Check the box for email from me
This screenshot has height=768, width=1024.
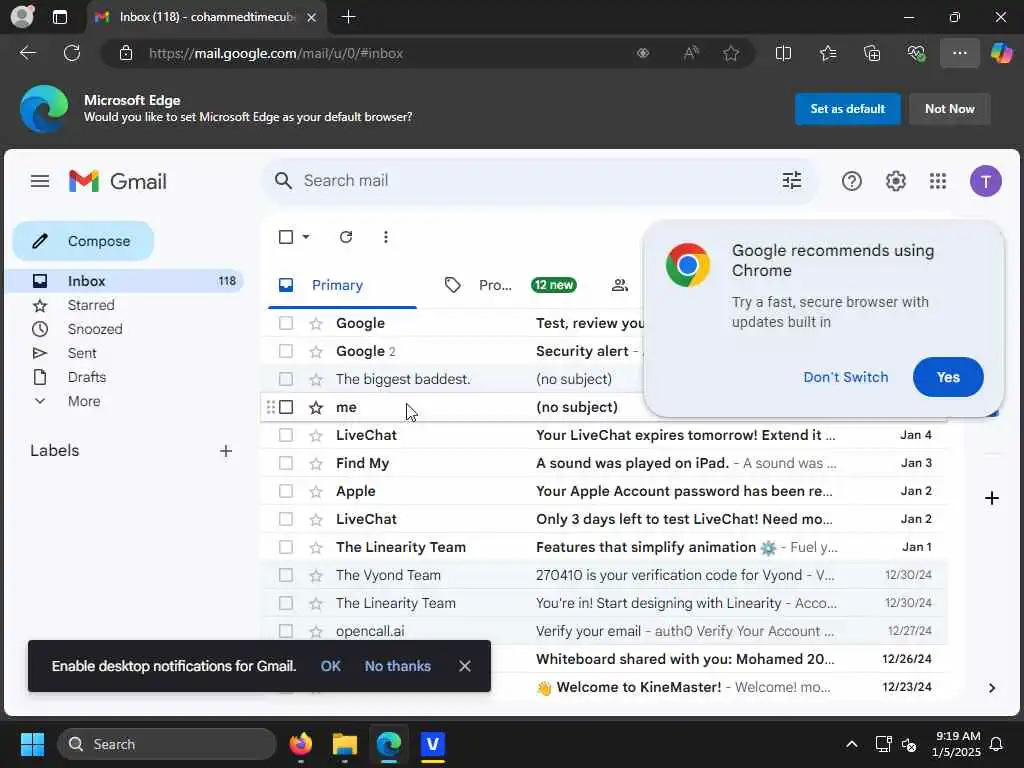tap(286, 408)
